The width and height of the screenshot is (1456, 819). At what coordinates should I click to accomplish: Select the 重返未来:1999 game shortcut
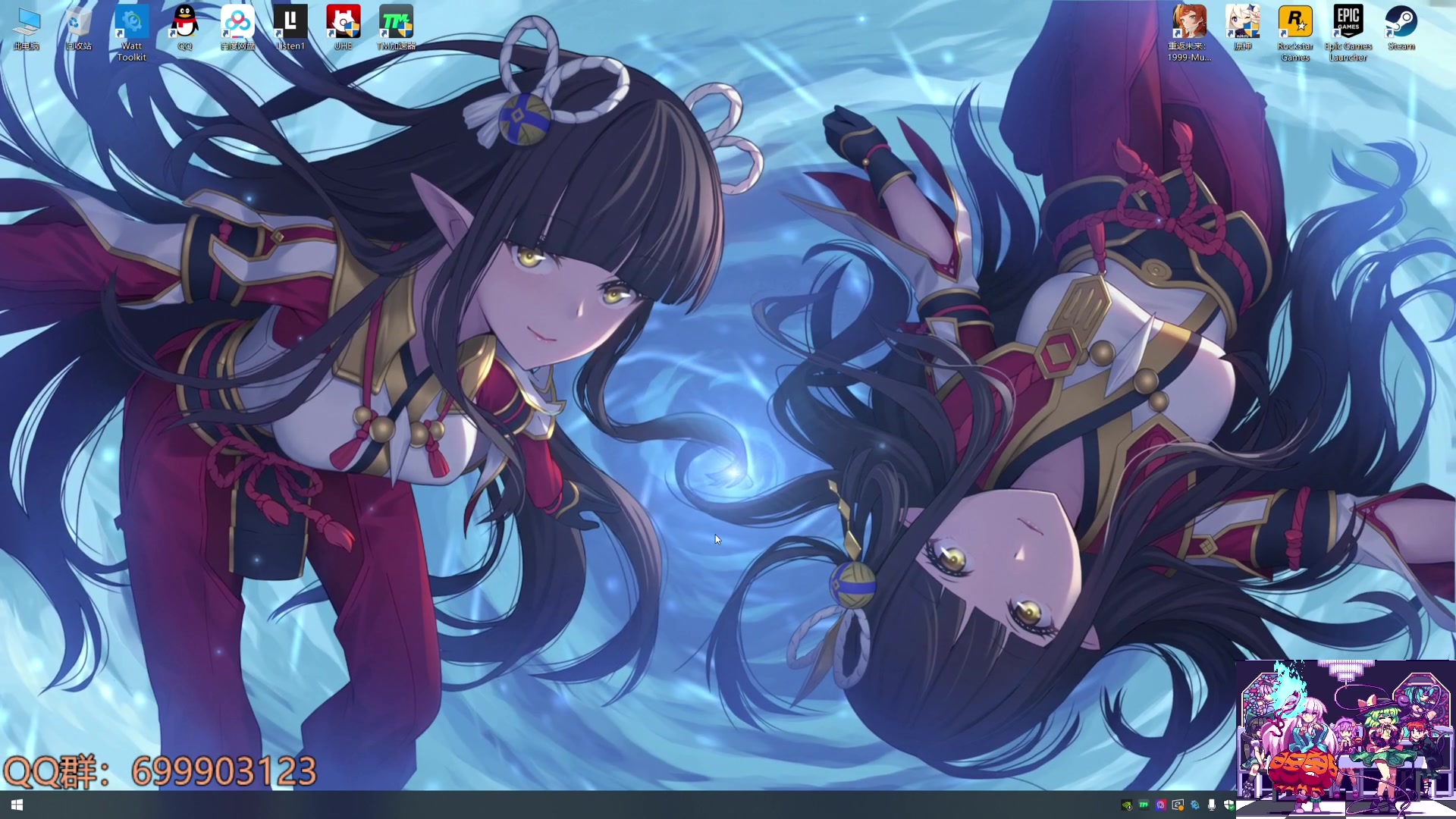click(x=1189, y=33)
